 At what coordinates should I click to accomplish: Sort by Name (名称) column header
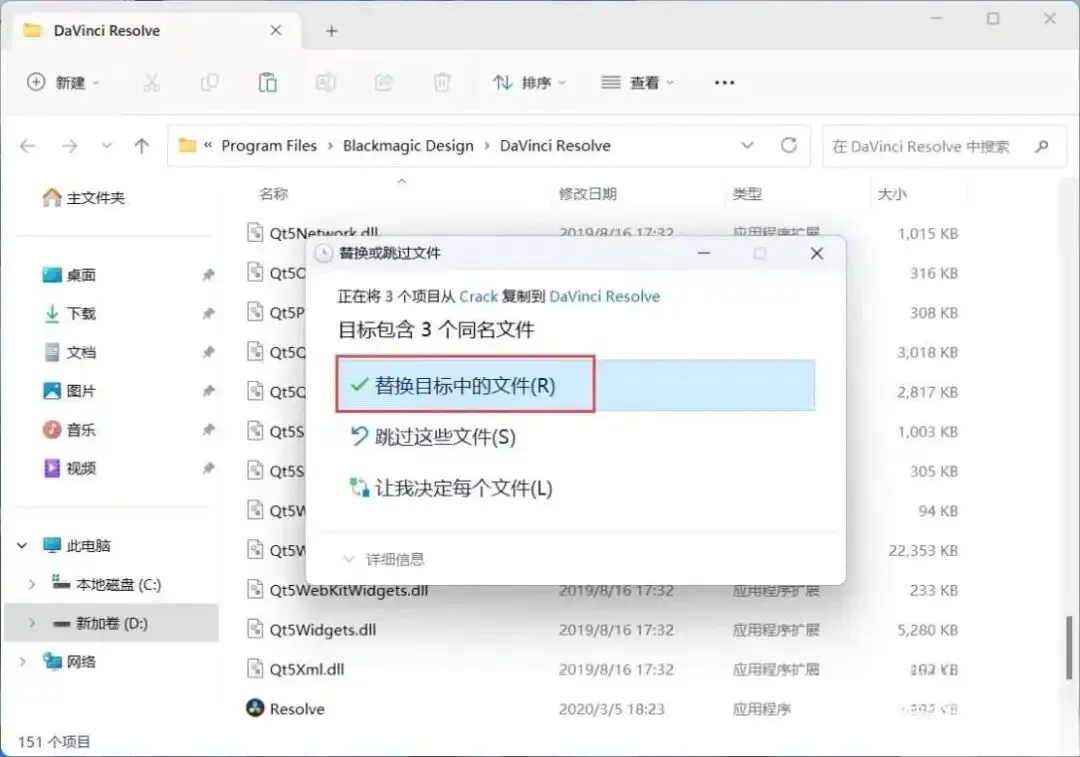(x=273, y=194)
